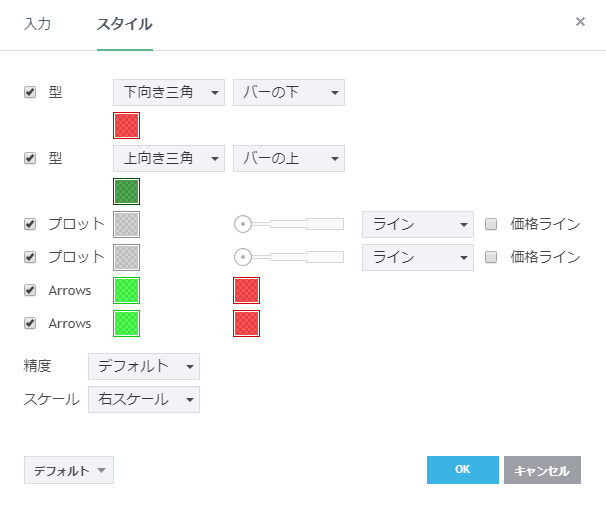Uncheck the first 型 checkbox
The height and width of the screenshot is (506, 606).
tap(30, 92)
